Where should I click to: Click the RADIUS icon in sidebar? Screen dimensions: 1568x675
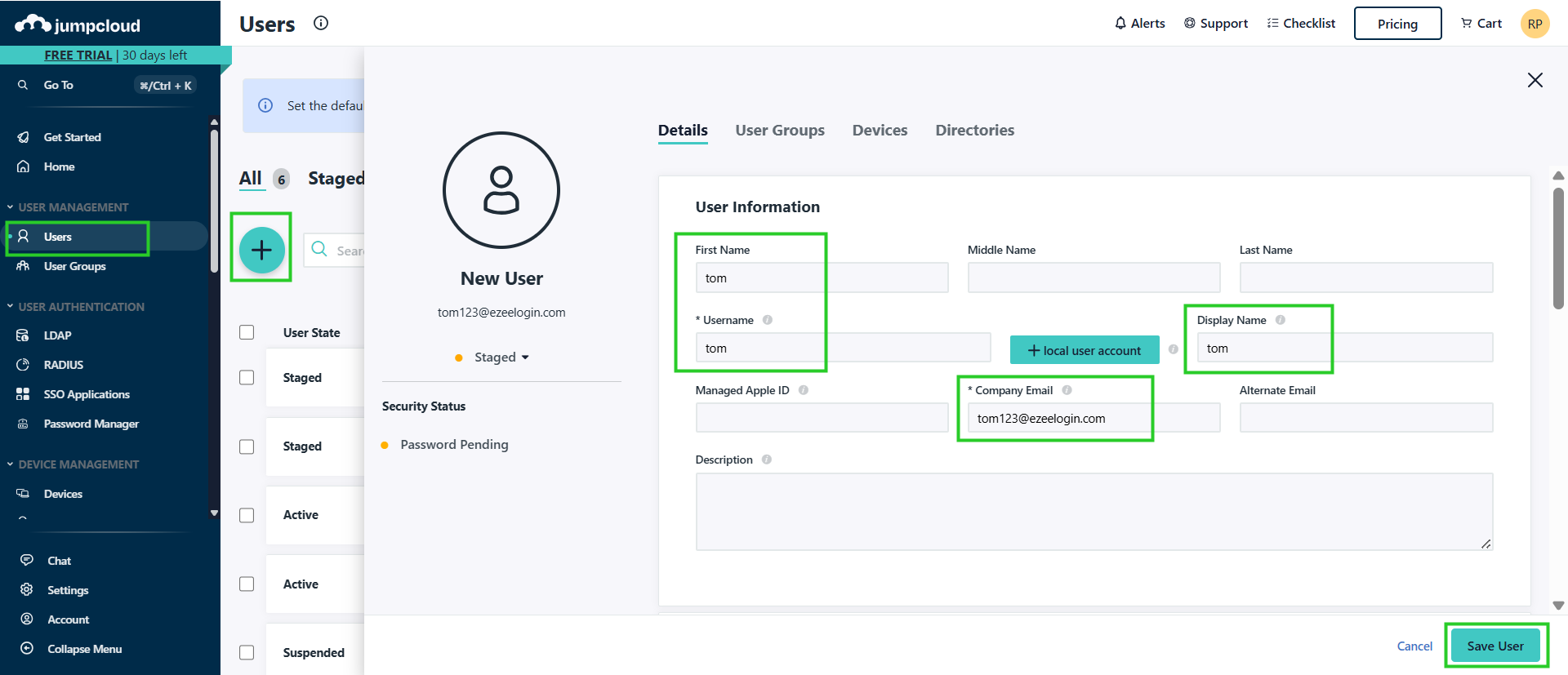click(23, 365)
